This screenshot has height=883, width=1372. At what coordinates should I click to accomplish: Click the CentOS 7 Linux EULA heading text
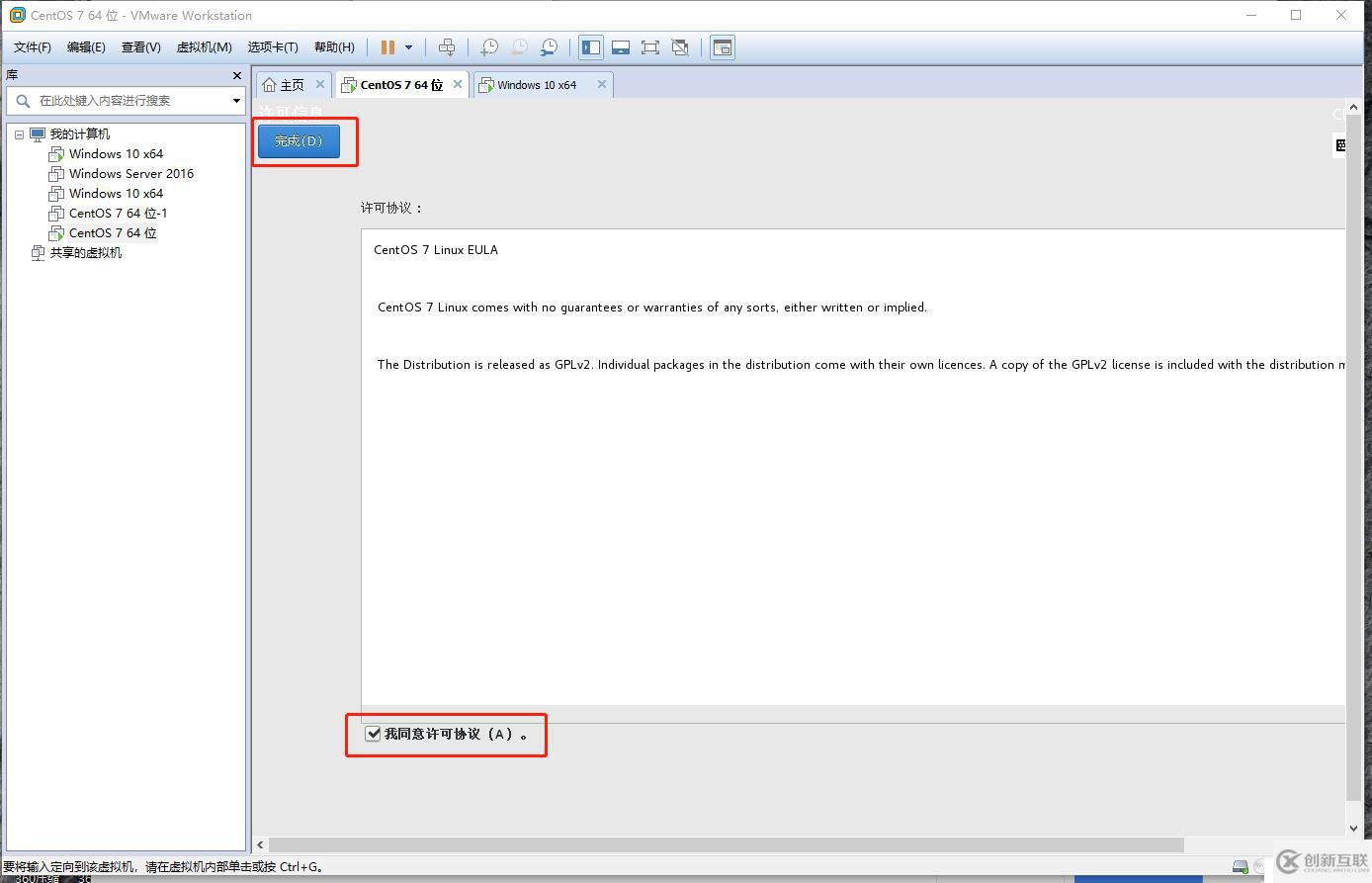[436, 250]
